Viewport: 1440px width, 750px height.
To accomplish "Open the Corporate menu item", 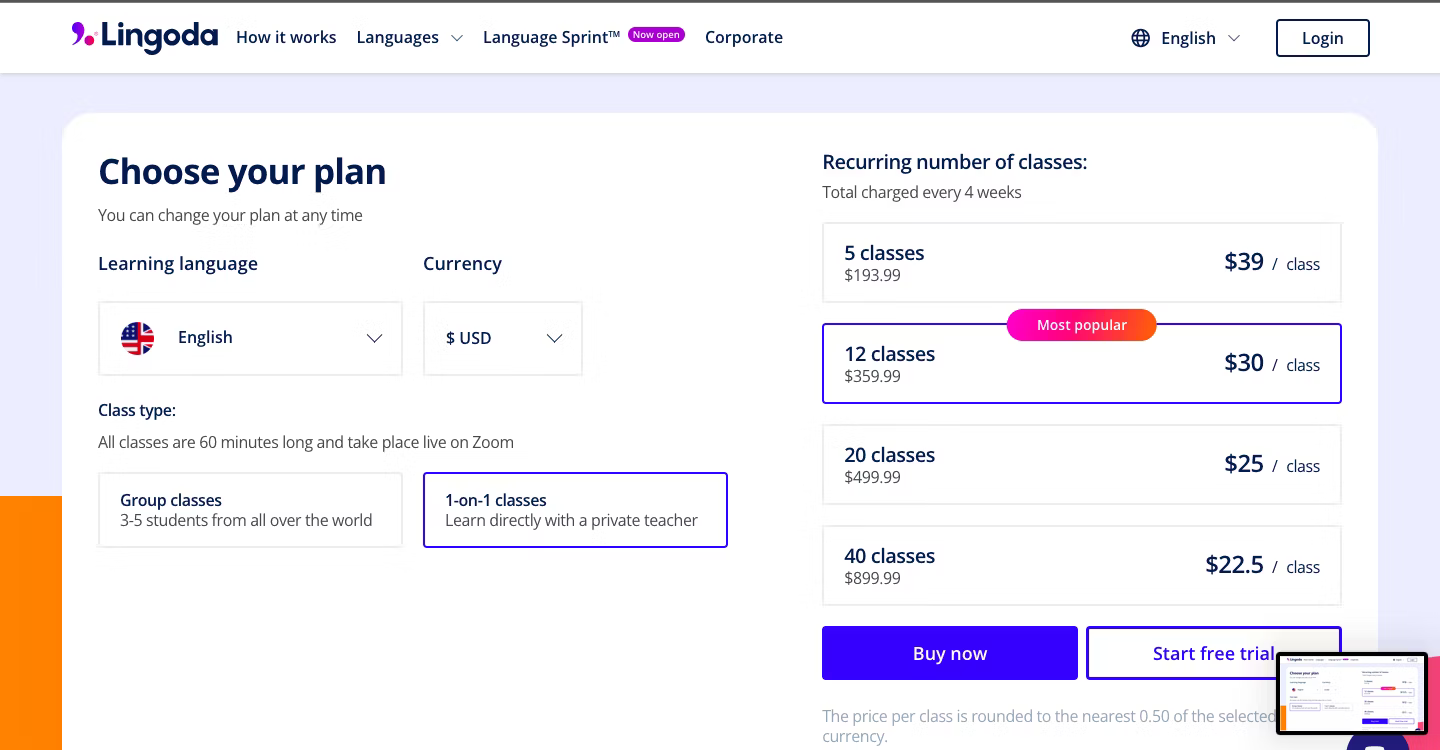I will point(743,37).
